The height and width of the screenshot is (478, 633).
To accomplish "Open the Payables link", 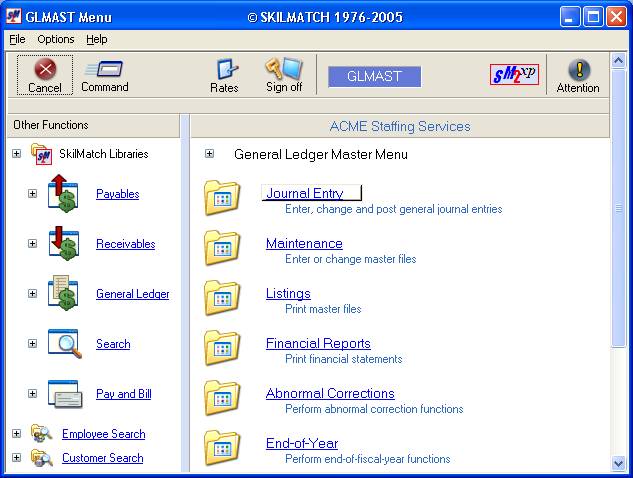I will coord(117,194).
